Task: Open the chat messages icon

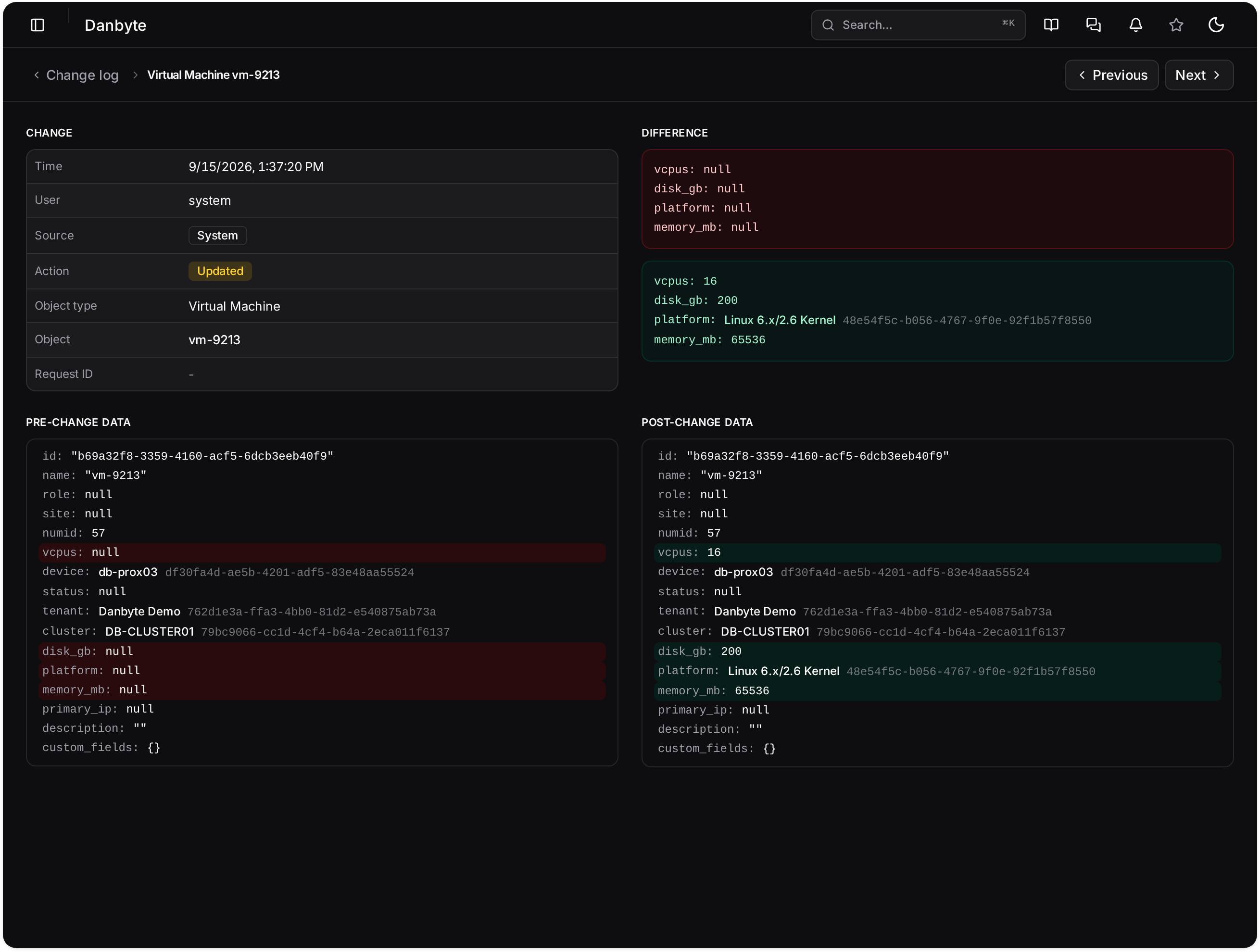Action: pyautogui.click(x=1093, y=25)
